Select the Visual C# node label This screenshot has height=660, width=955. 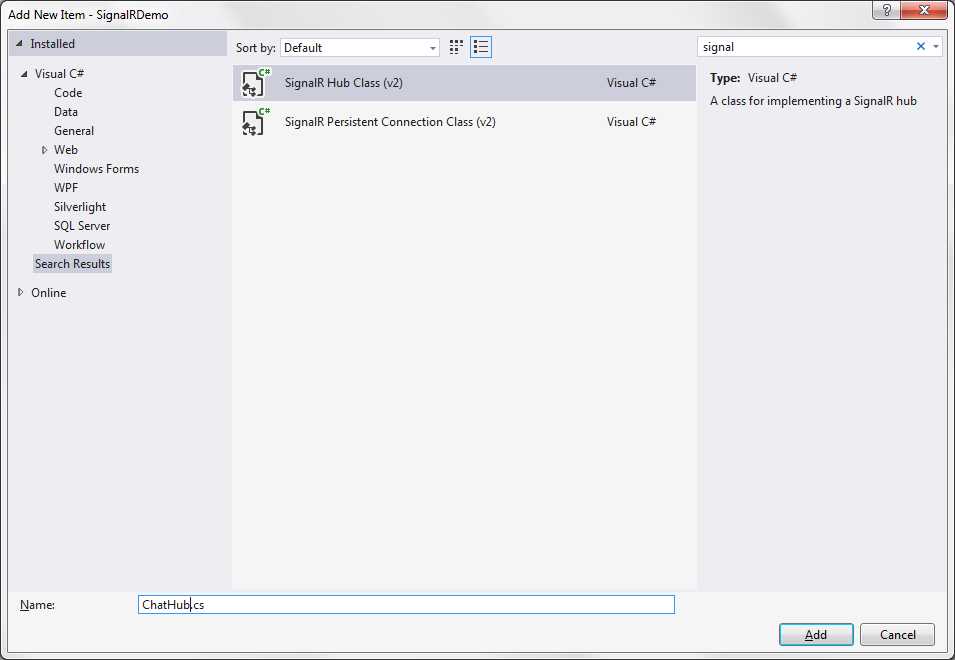(x=59, y=74)
